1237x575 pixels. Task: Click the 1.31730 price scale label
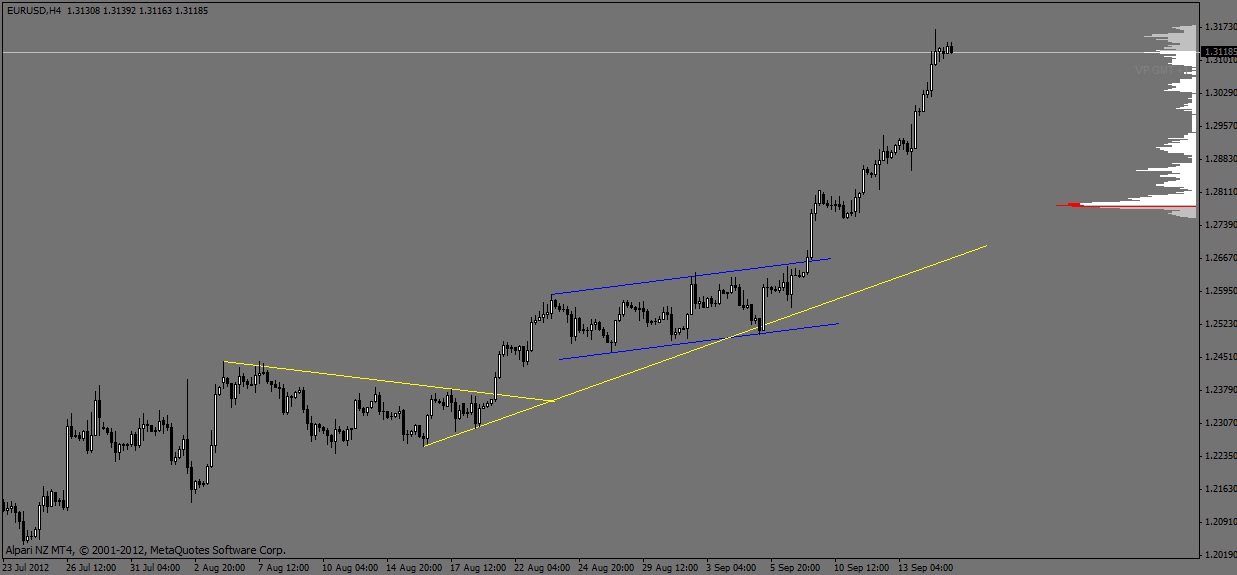click(1220, 27)
